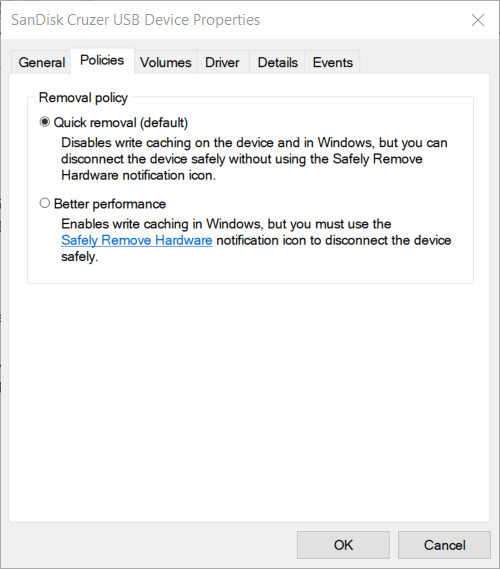The image size is (500, 569).
Task: Open the Volumes tab
Action: coord(165,62)
